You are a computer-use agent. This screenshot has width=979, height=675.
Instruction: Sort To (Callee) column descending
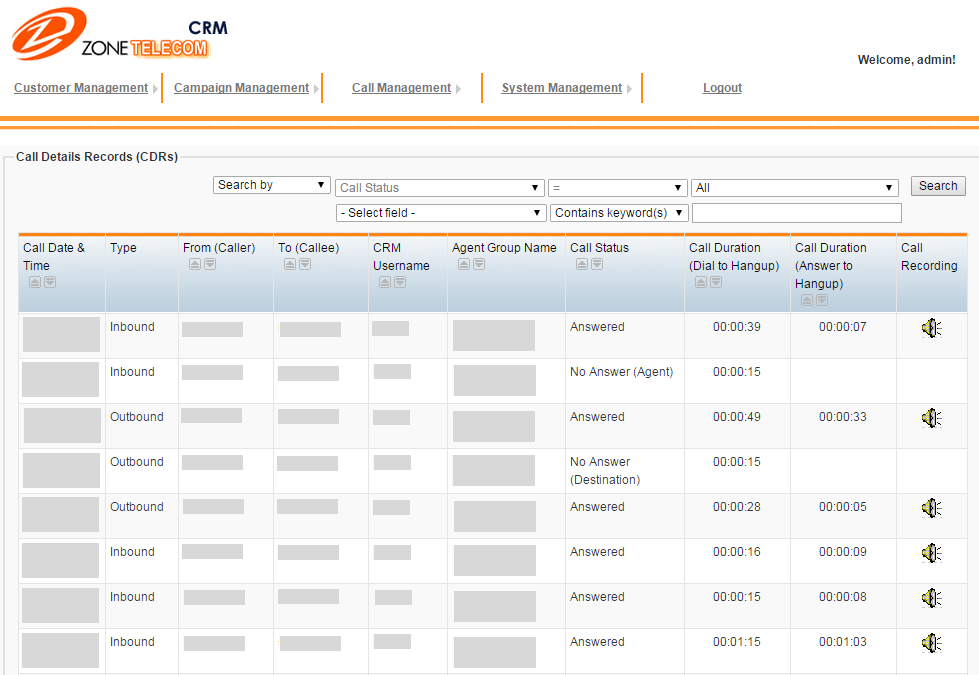[305, 264]
